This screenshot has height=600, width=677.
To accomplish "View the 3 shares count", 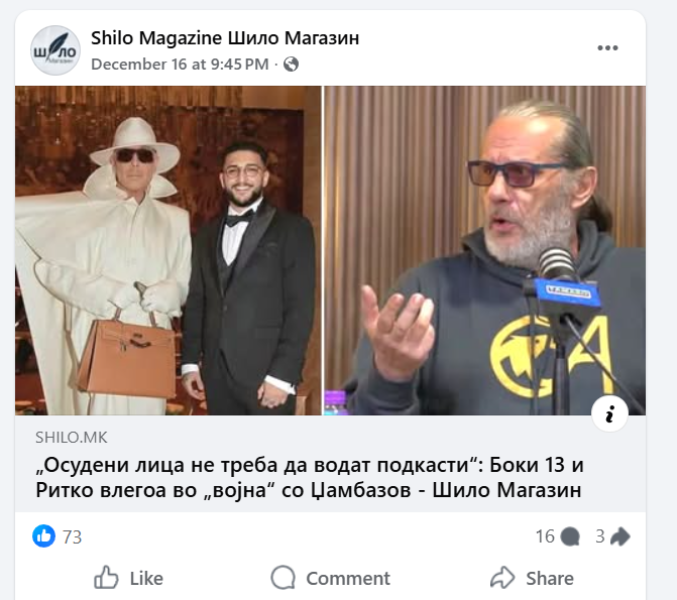I will [600, 537].
